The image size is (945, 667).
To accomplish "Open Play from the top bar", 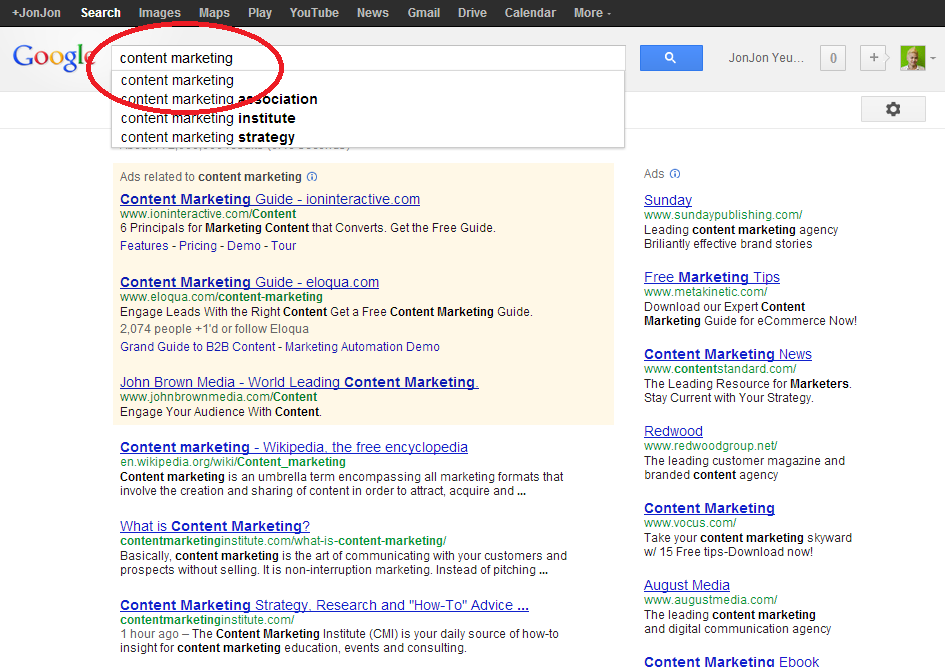I will pyautogui.click(x=260, y=13).
